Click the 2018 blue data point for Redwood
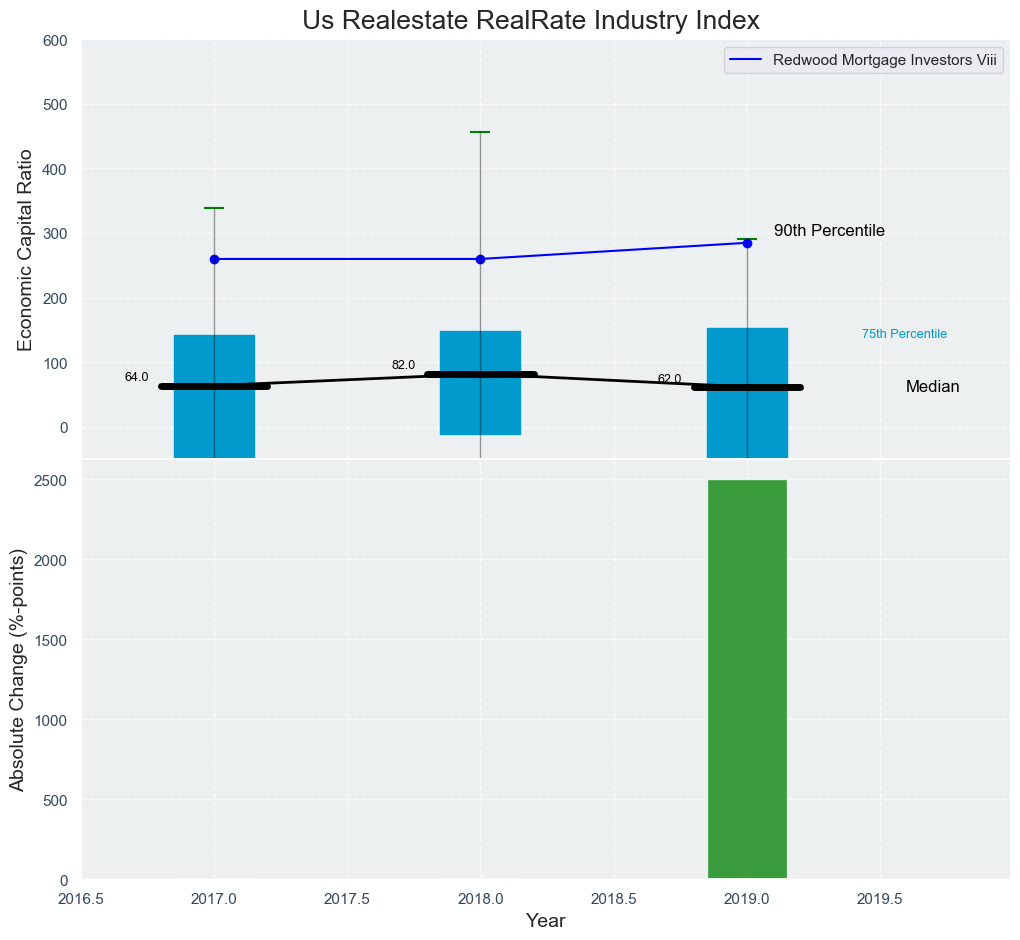The image size is (1020, 940). 480,259
